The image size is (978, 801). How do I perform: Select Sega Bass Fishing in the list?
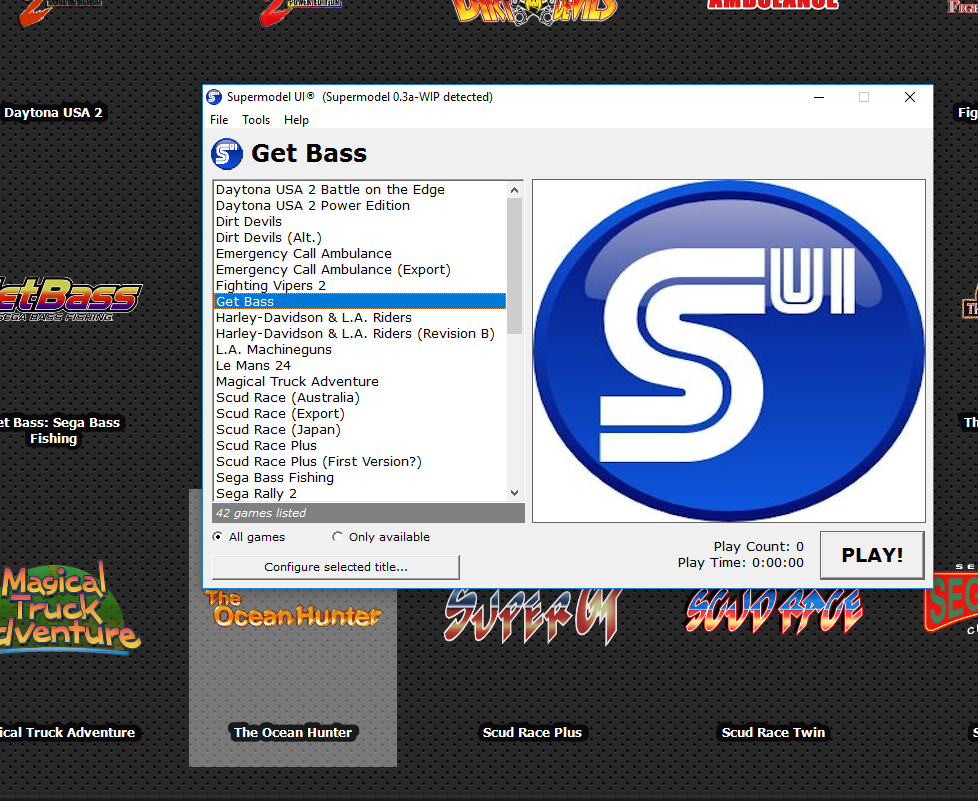[x=360, y=478]
